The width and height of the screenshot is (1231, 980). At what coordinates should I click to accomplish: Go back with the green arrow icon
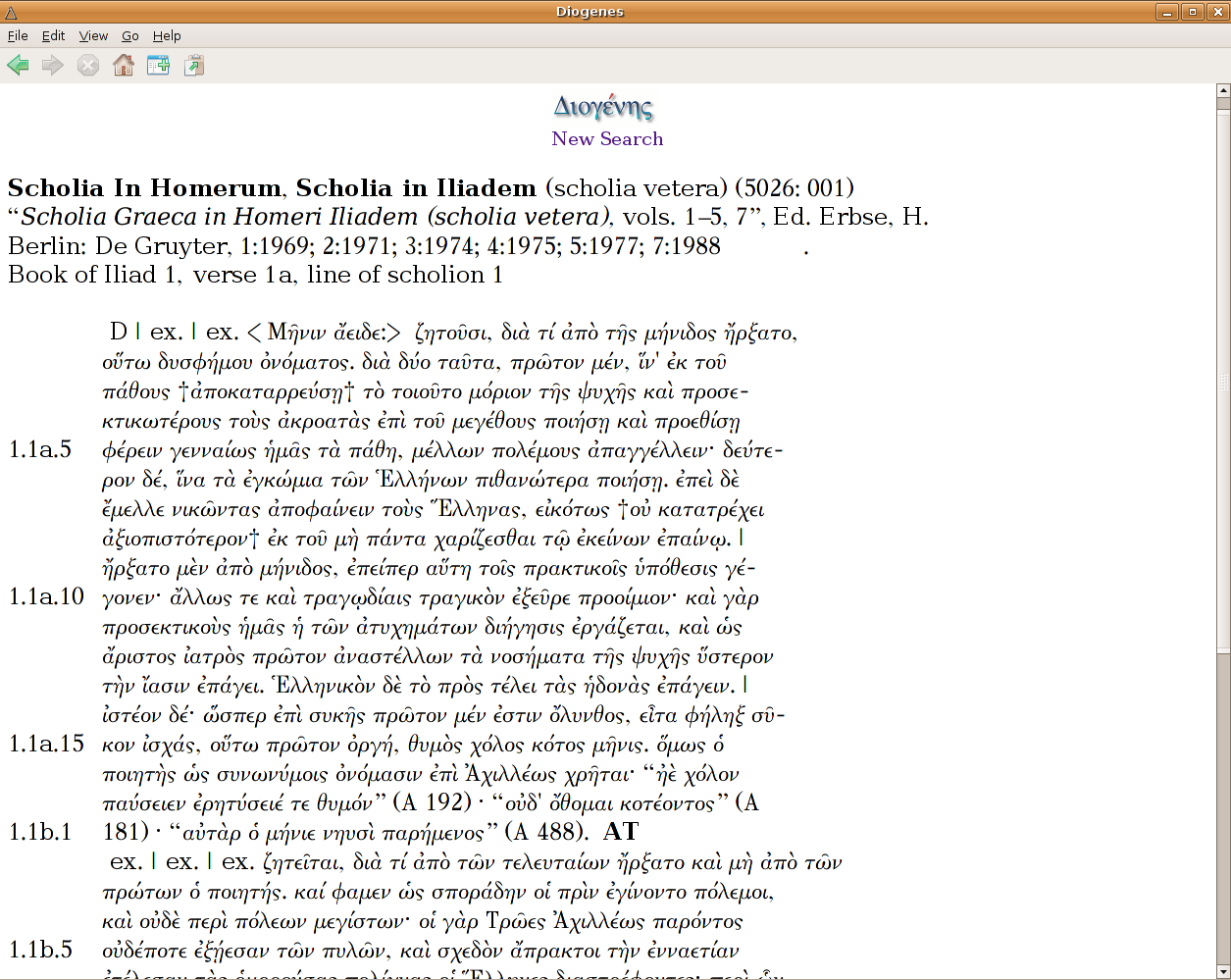click(18, 66)
